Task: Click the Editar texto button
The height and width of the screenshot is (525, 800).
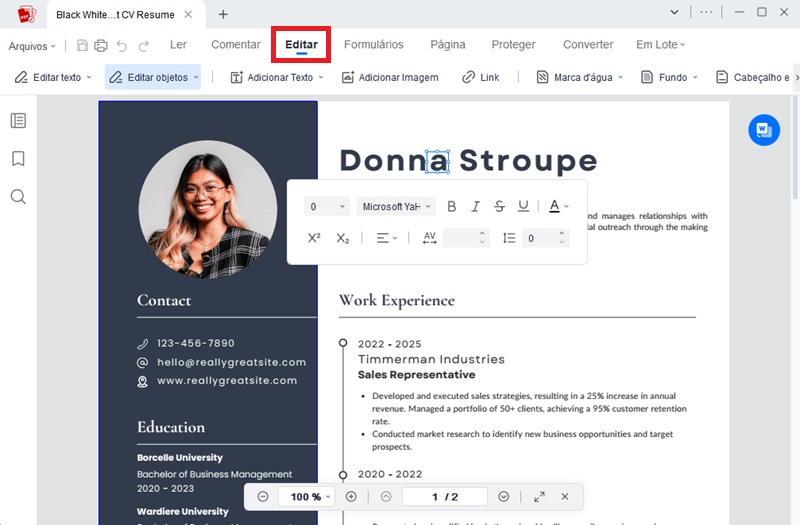Action: click(x=53, y=77)
